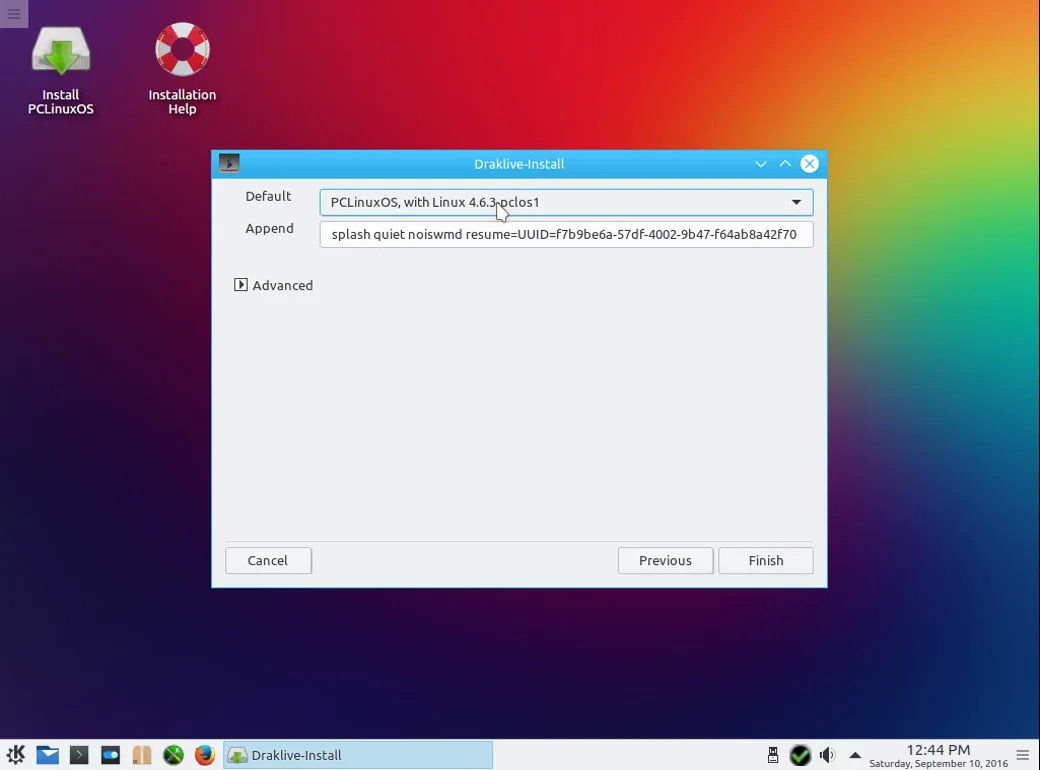Click the removable device tray icon
Viewport: 1040px width, 770px height.
pyautogui.click(x=773, y=755)
